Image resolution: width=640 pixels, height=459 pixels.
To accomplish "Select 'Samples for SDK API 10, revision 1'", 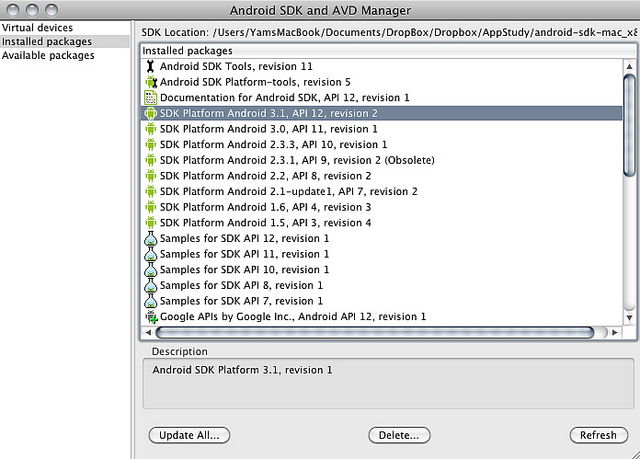I will point(382,270).
